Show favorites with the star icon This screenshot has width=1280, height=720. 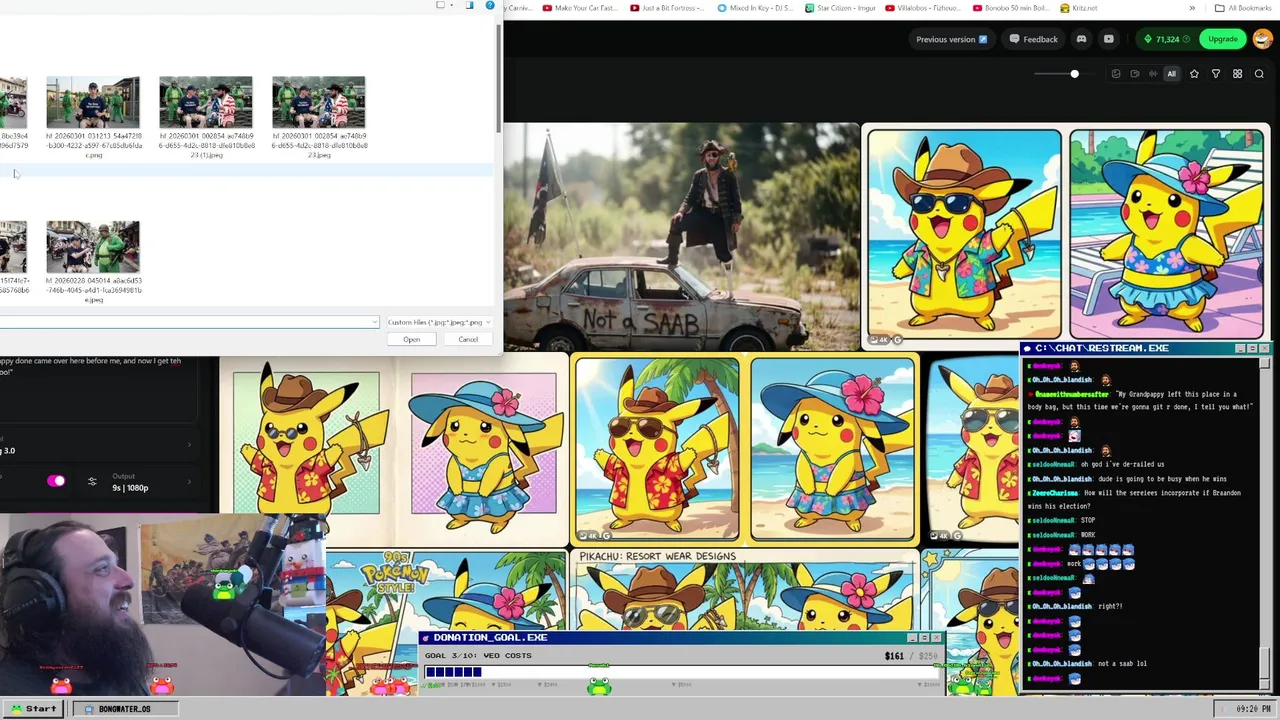[1194, 74]
